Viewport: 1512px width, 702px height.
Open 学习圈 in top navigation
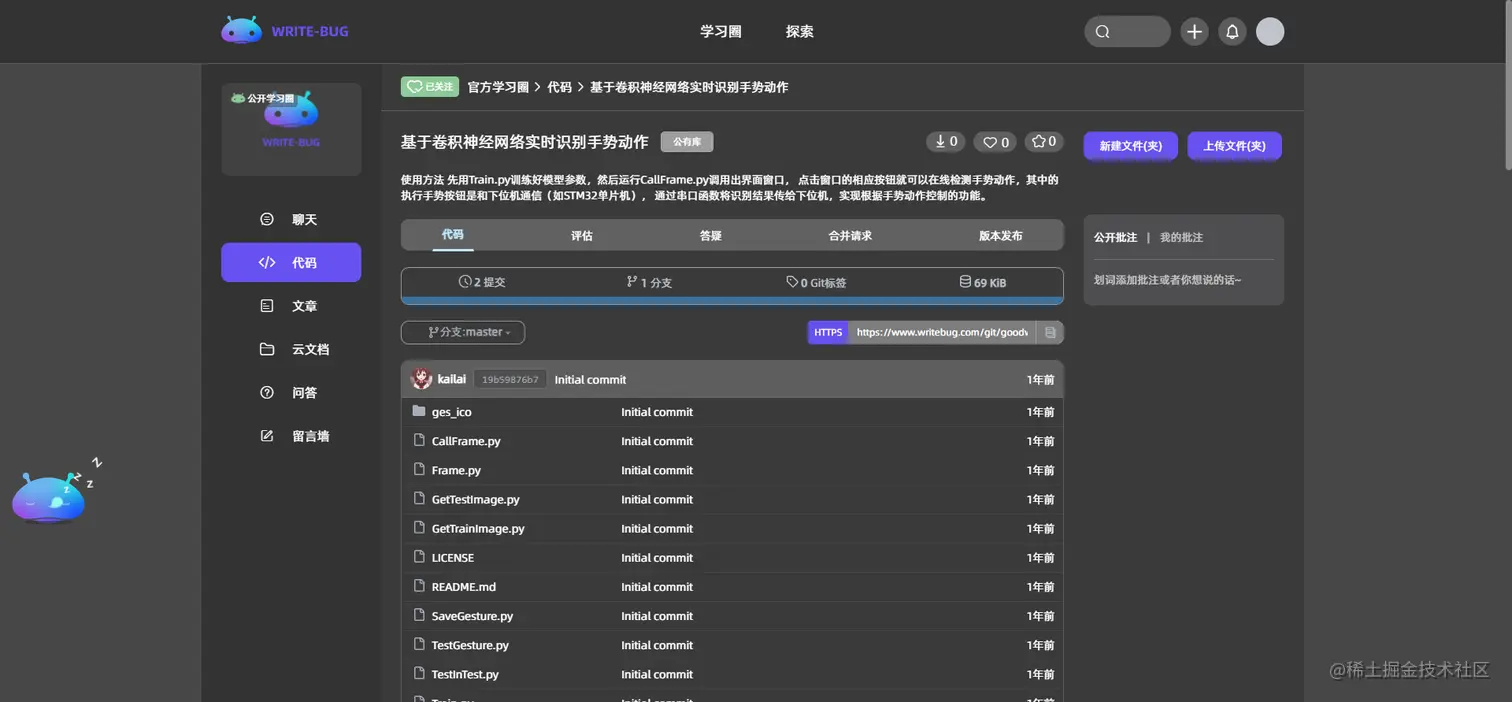[720, 31]
